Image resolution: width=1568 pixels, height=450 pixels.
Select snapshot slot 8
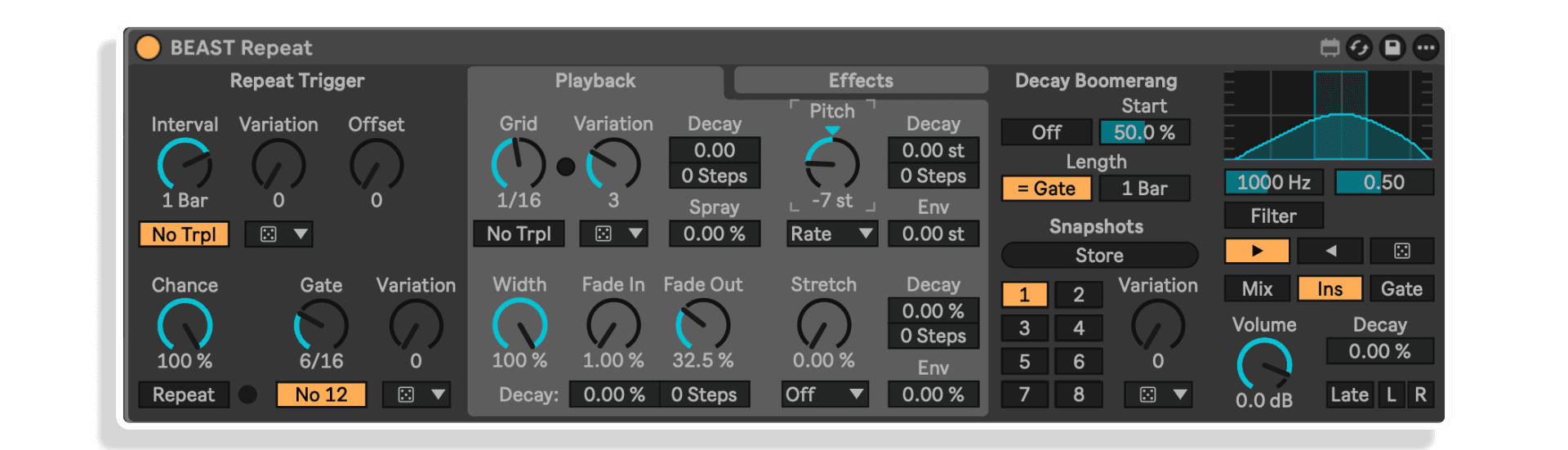1079,395
